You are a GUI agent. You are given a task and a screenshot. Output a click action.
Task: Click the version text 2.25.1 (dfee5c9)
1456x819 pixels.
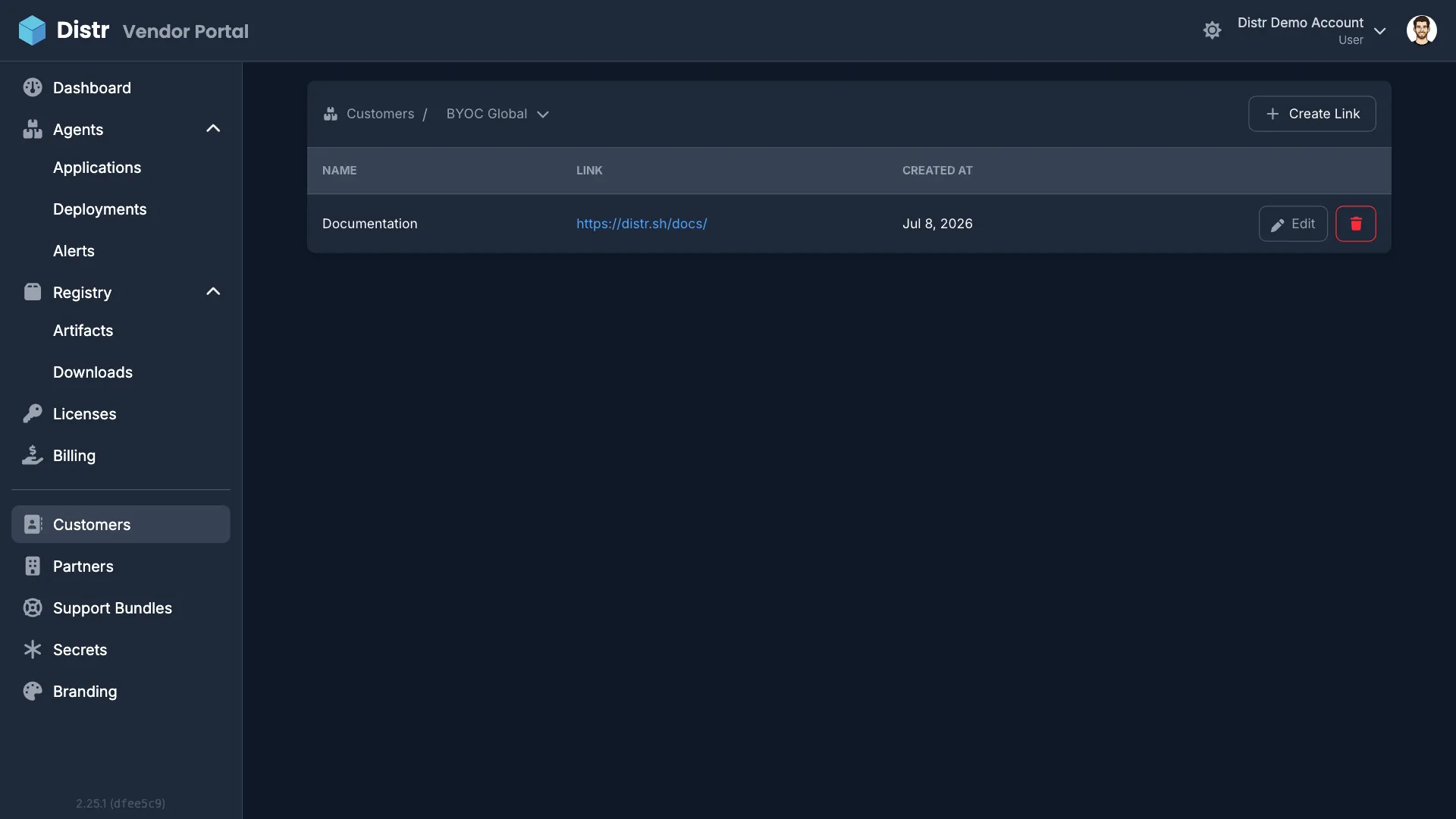[x=121, y=803]
